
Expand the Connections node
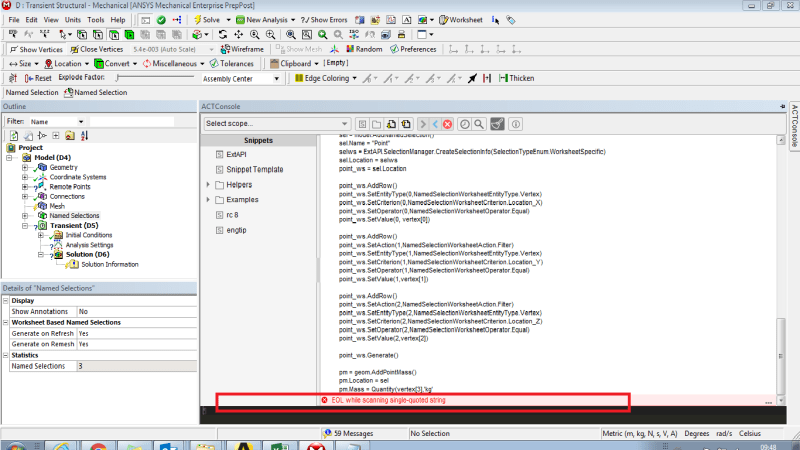click(25, 196)
